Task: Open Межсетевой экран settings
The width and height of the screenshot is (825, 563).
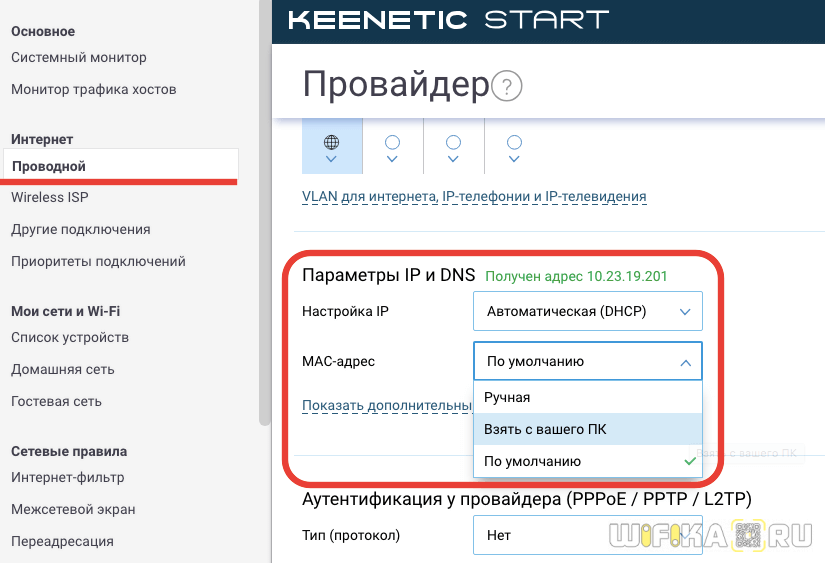Action: pyautogui.click(x=73, y=509)
